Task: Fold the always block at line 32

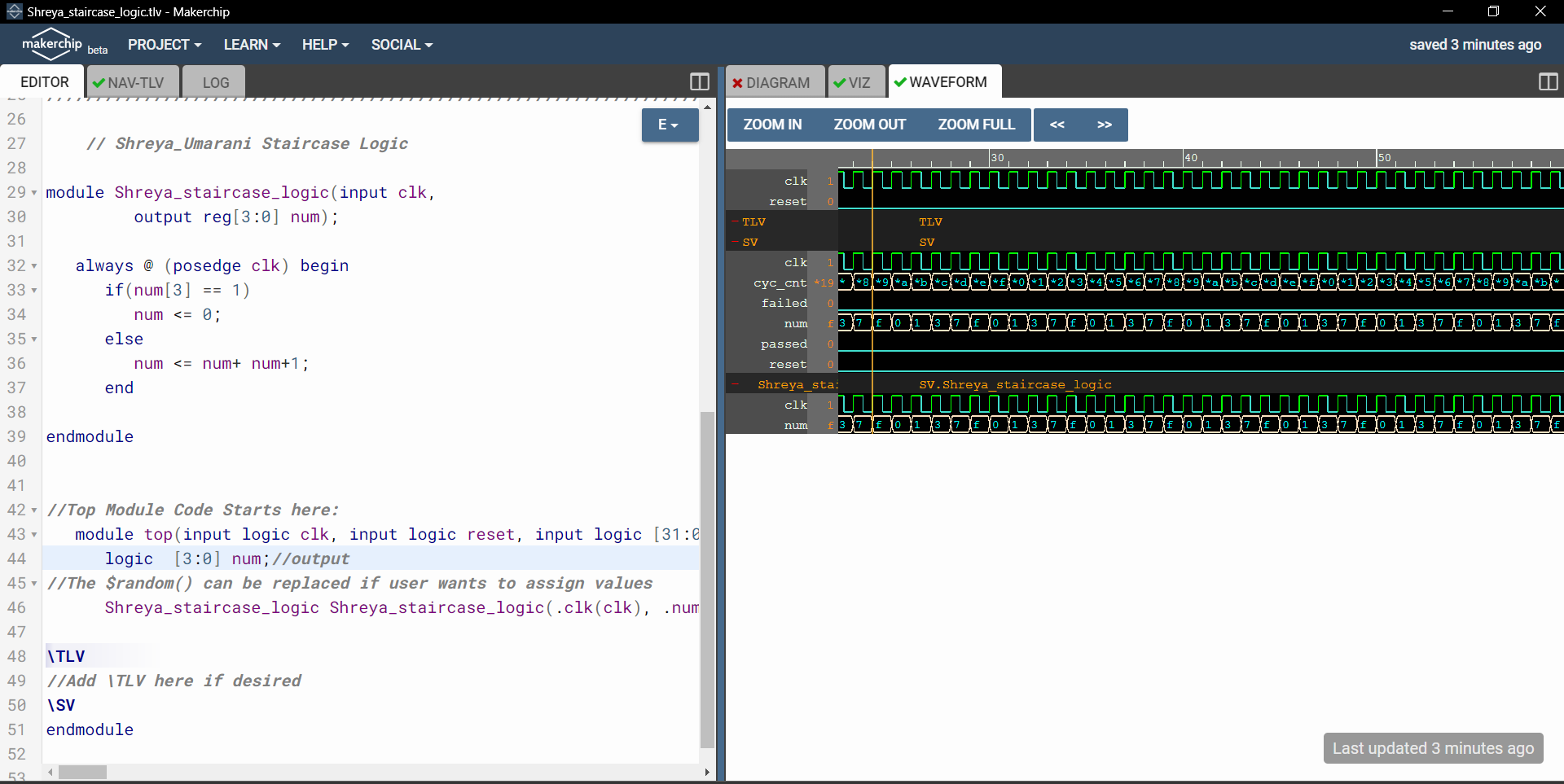Action: (33, 266)
